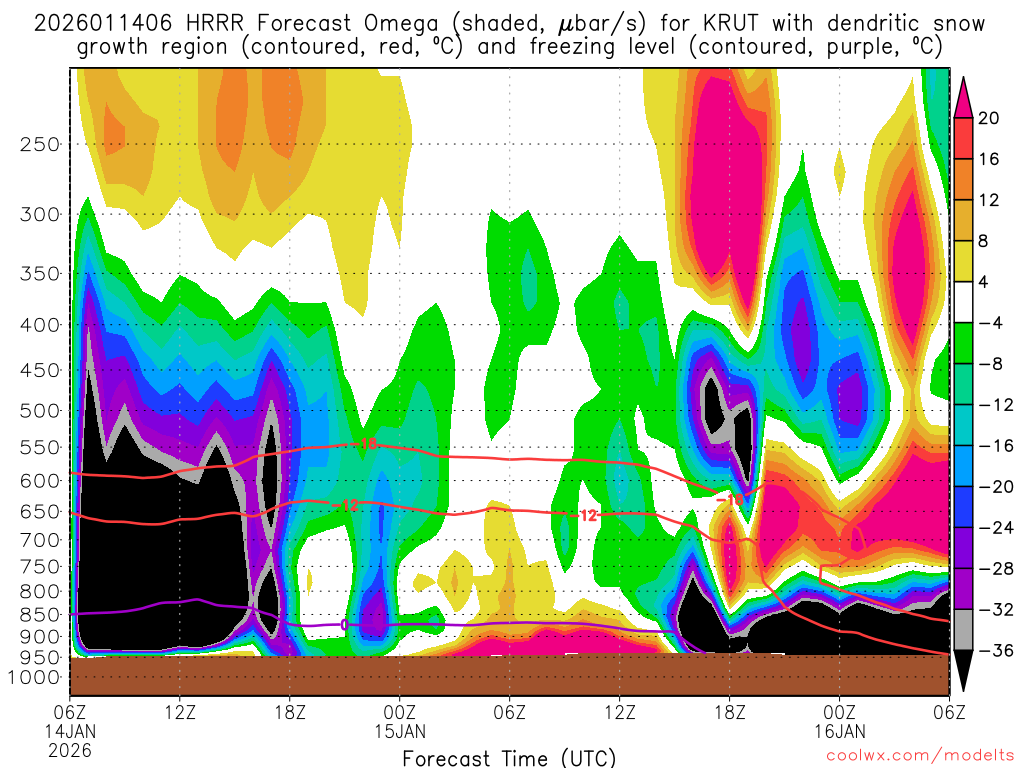Click the 900 pressure level label

click(40, 636)
